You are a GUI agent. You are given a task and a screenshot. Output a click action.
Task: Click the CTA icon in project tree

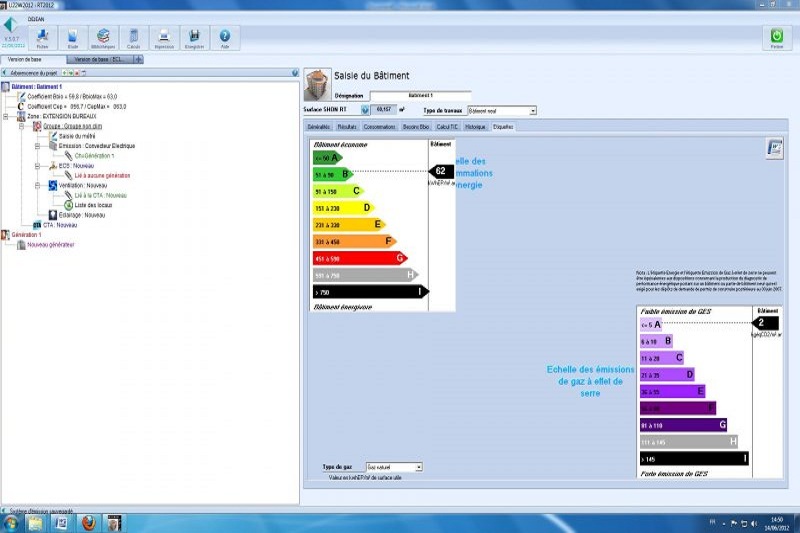(x=37, y=225)
